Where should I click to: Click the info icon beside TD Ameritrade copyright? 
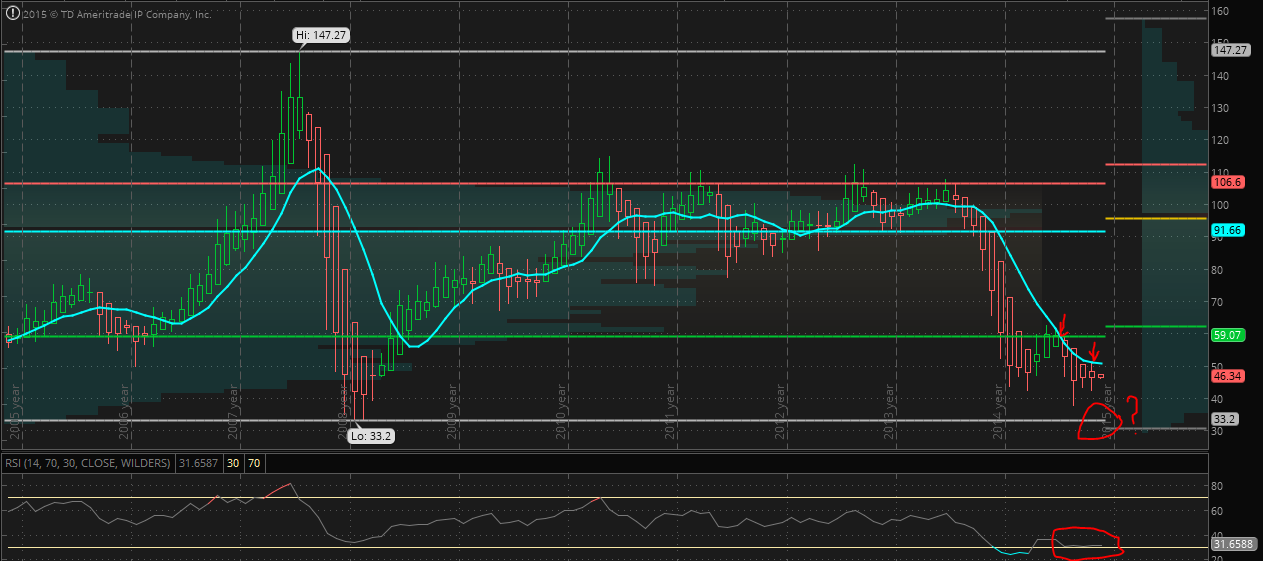pyautogui.click(x=11, y=14)
